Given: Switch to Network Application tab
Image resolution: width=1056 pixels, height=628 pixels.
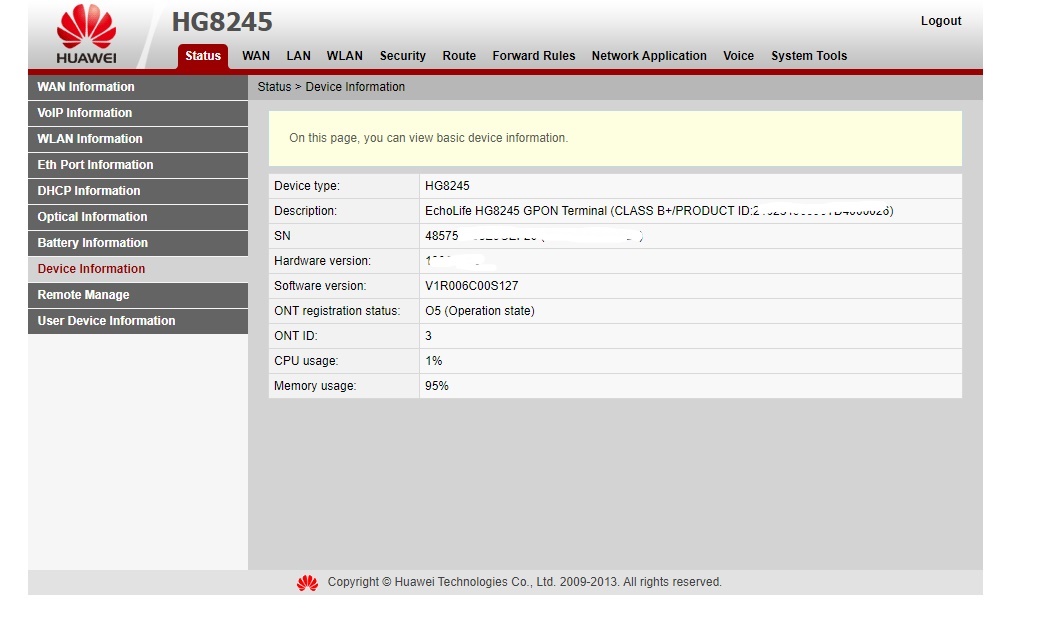Looking at the screenshot, I should pos(649,56).
